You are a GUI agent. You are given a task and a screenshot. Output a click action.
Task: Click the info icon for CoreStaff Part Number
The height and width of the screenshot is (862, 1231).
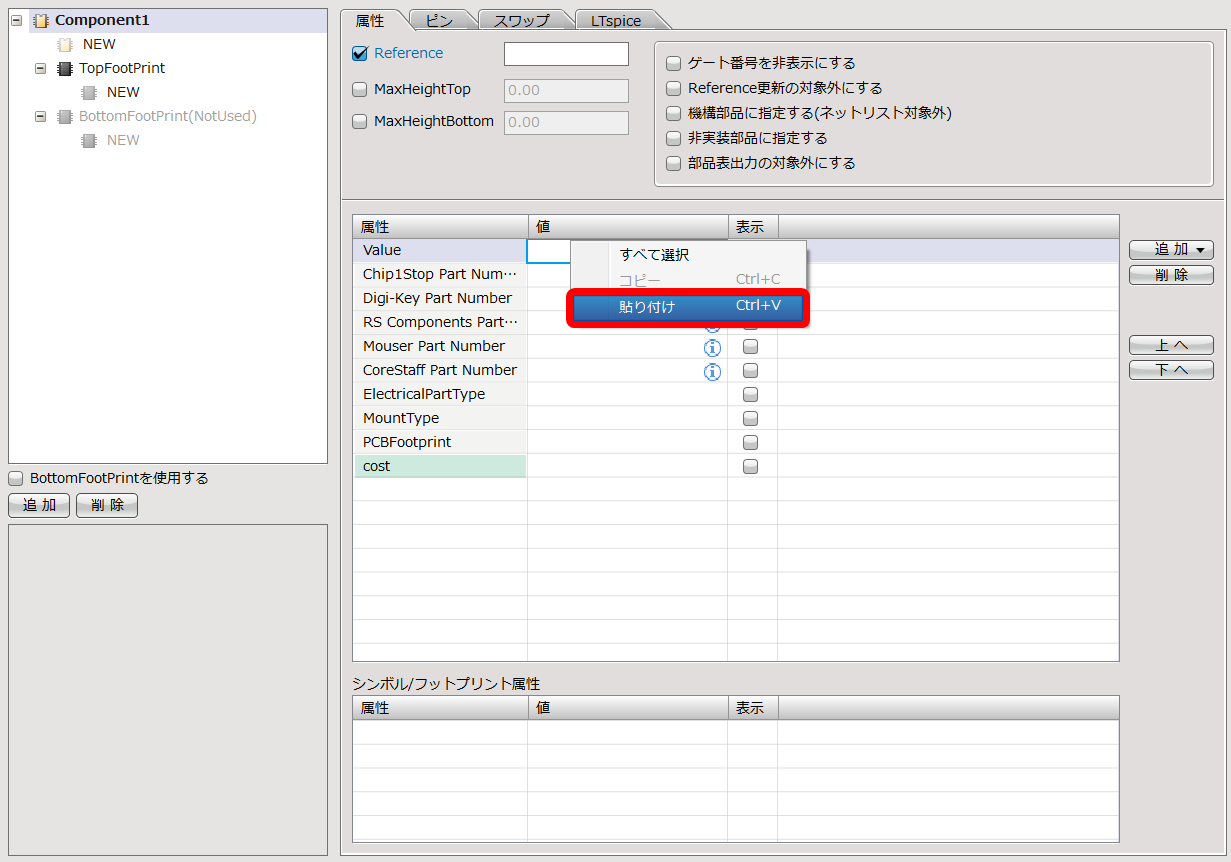pos(712,371)
